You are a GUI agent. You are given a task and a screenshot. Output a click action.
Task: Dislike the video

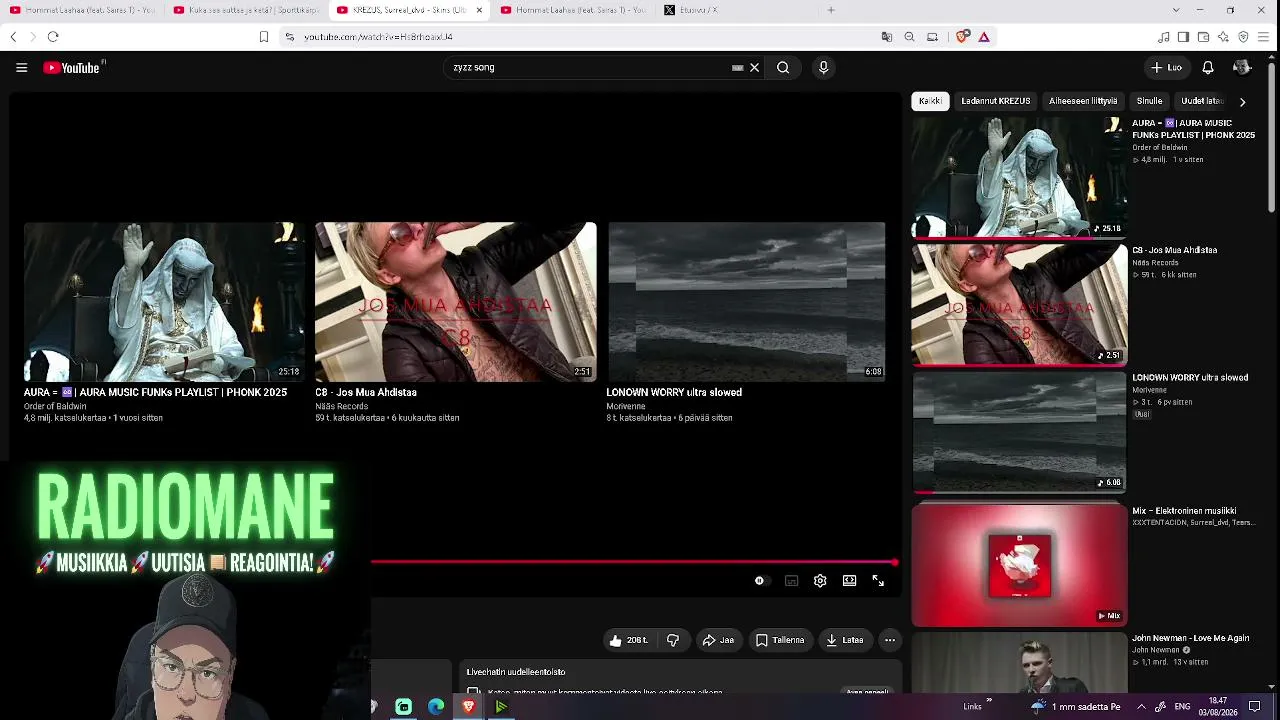(673, 640)
